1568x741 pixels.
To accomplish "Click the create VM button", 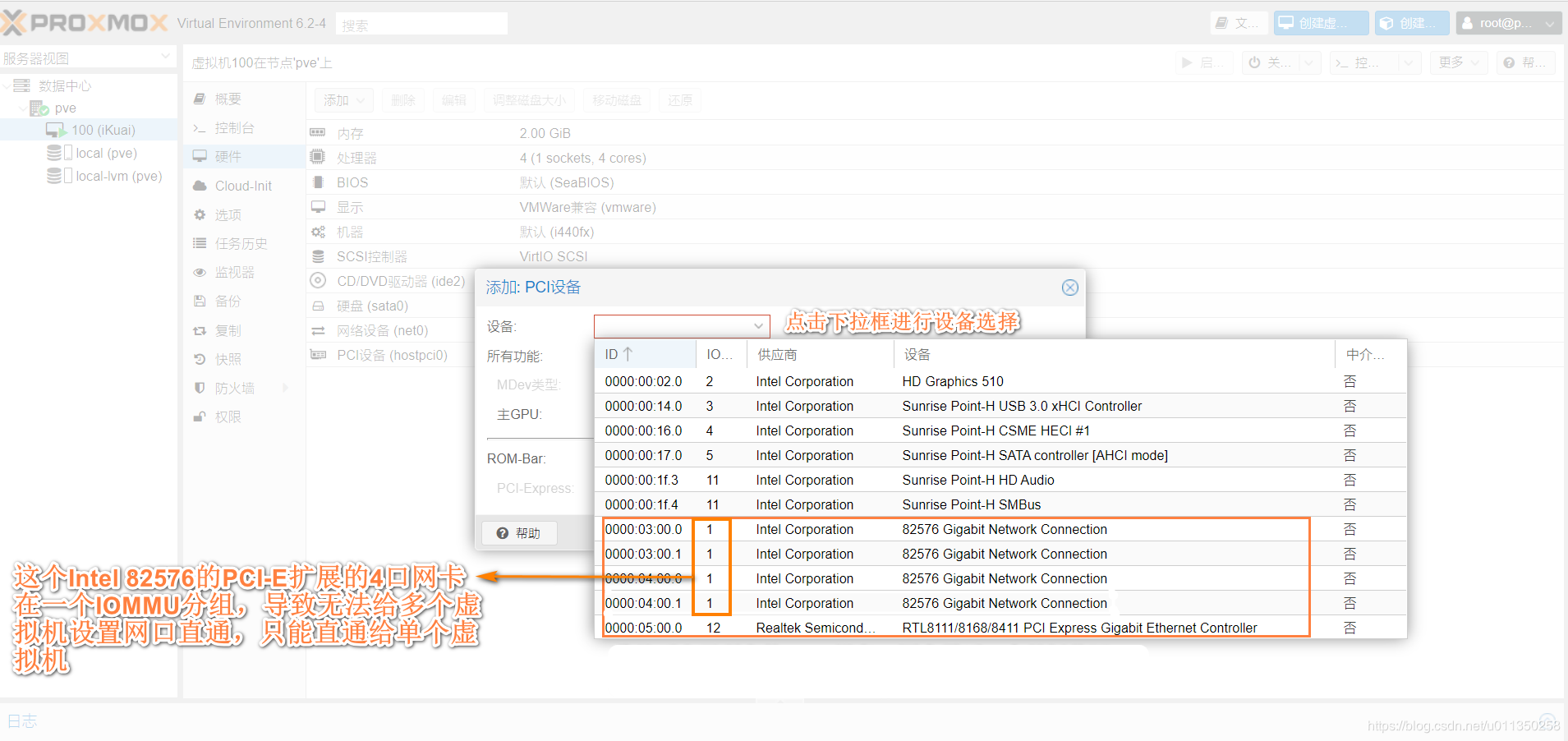I will [1321, 23].
